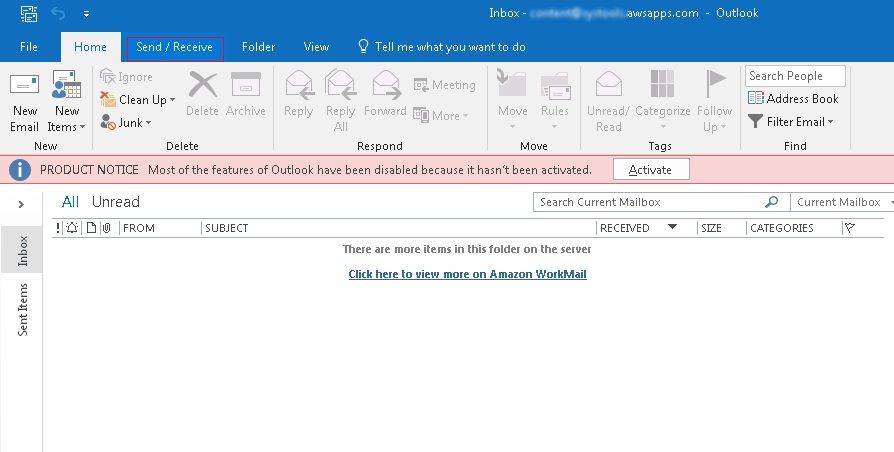Switch to the Folder tab

point(258,47)
